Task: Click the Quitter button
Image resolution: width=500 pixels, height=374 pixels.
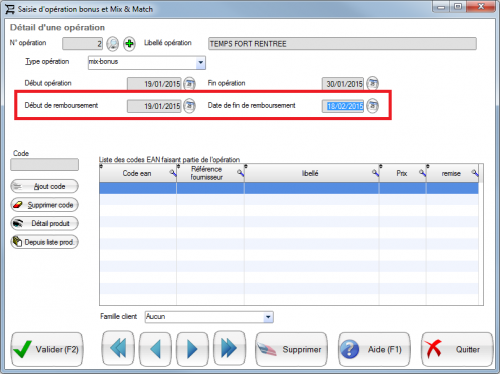Action: (x=457, y=349)
